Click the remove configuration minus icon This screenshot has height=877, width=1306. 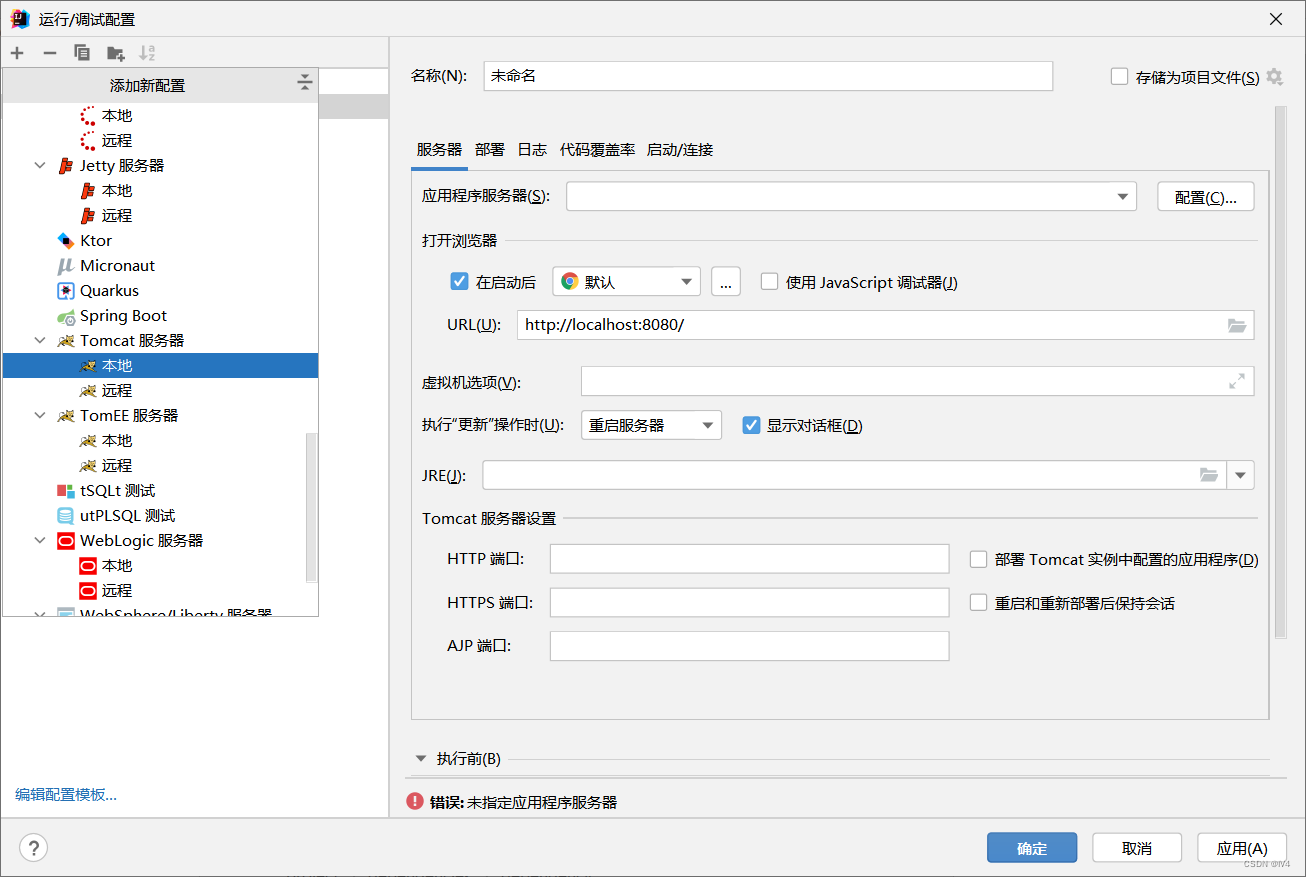[x=49, y=52]
